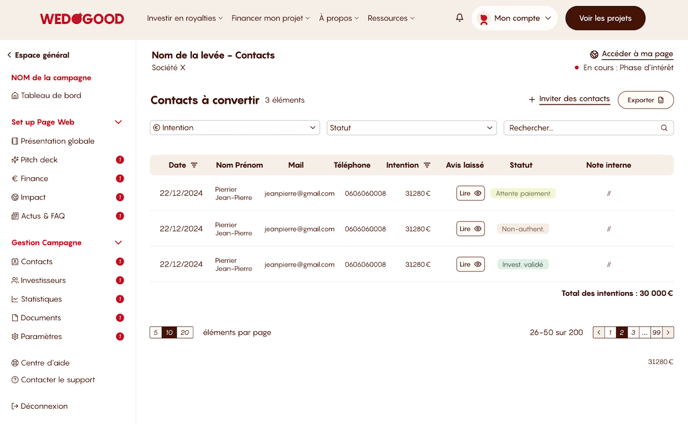This screenshot has width=688, height=441.
Task: Click the search magnifier icon
Action: [x=664, y=128]
